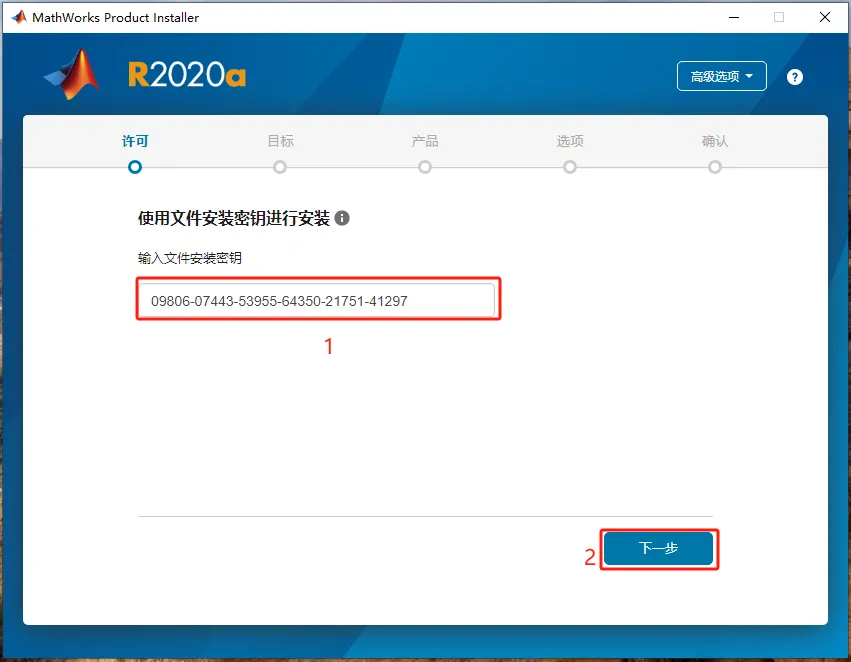Click the 目标 step circle marker
The image size is (851, 662).
click(280, 167)
